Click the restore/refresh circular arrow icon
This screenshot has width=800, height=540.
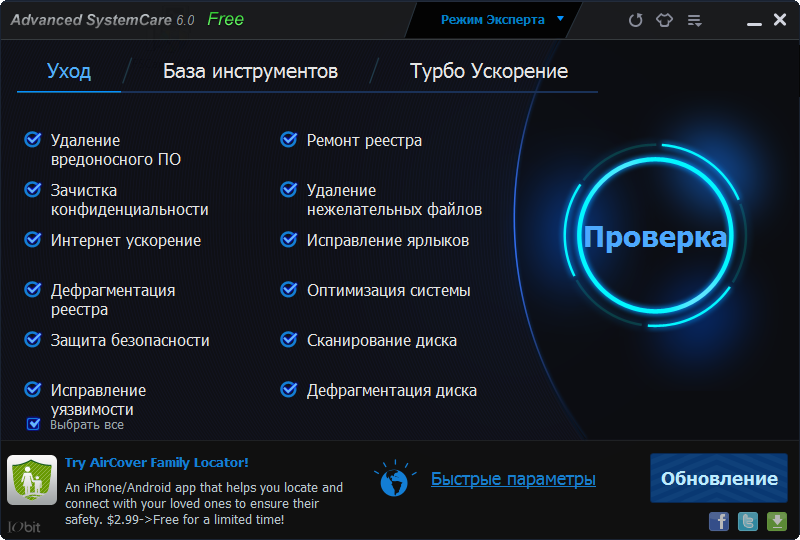[635, 20]
